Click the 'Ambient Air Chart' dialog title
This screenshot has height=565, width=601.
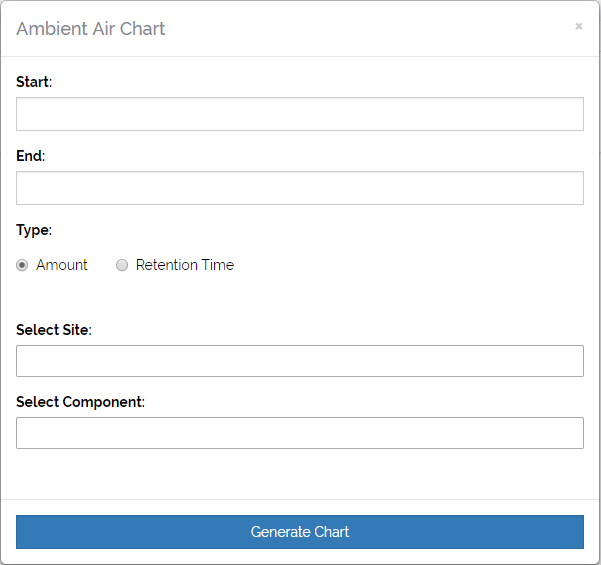coord(91,29)
